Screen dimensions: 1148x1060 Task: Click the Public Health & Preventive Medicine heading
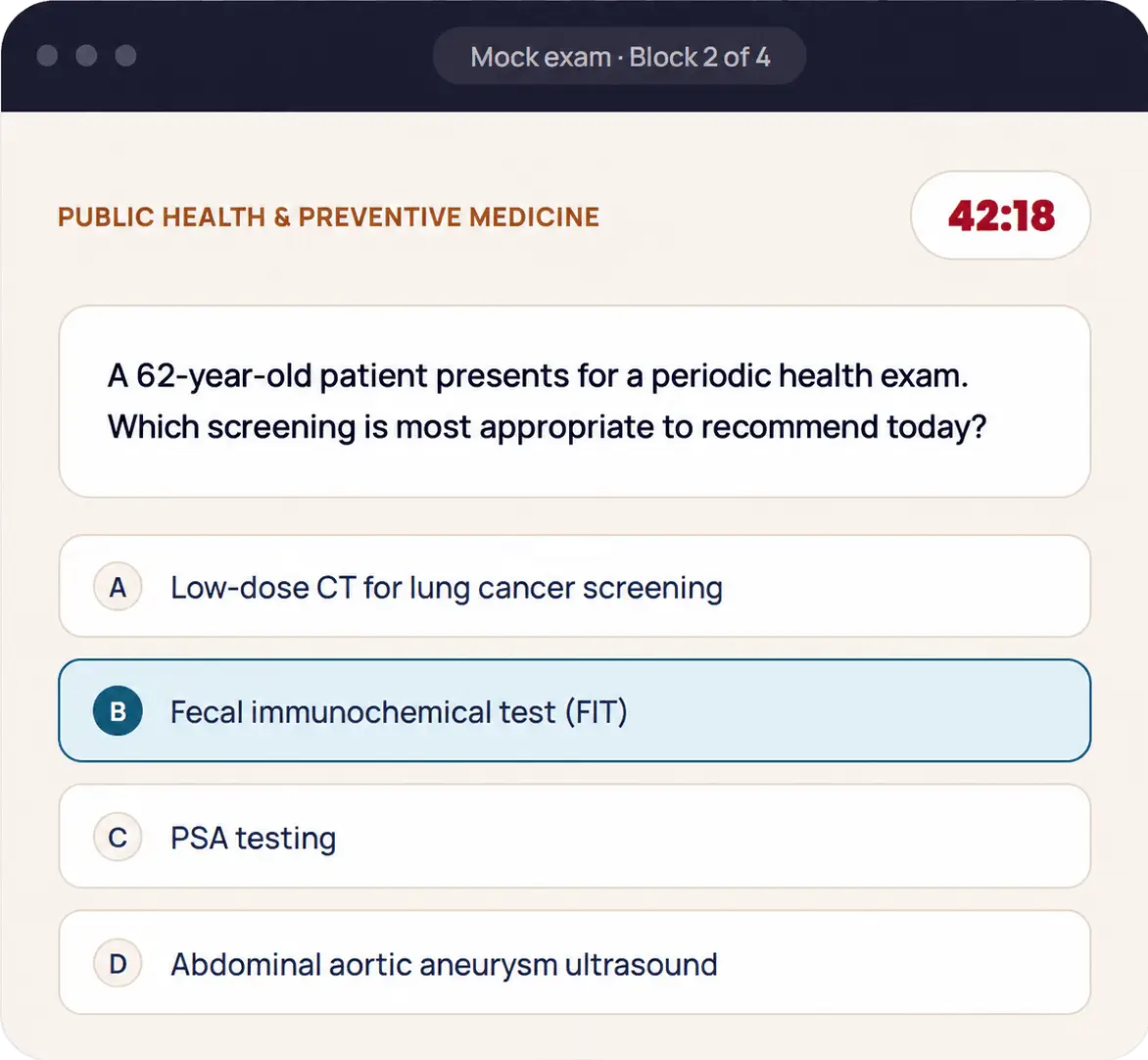click(329, 217)
